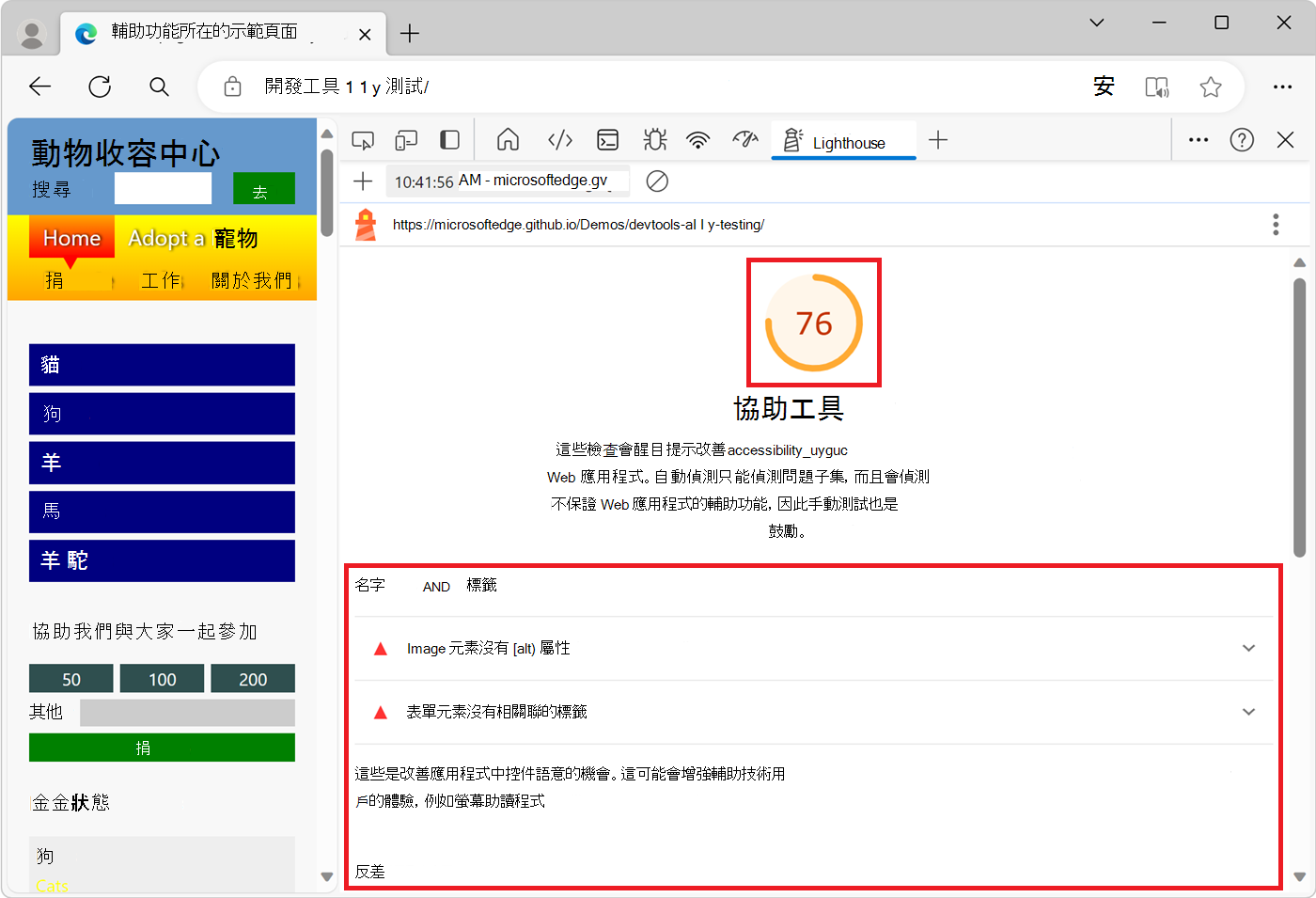Toggle device emulation mode

pyautogui.click(x=406, y=139)
